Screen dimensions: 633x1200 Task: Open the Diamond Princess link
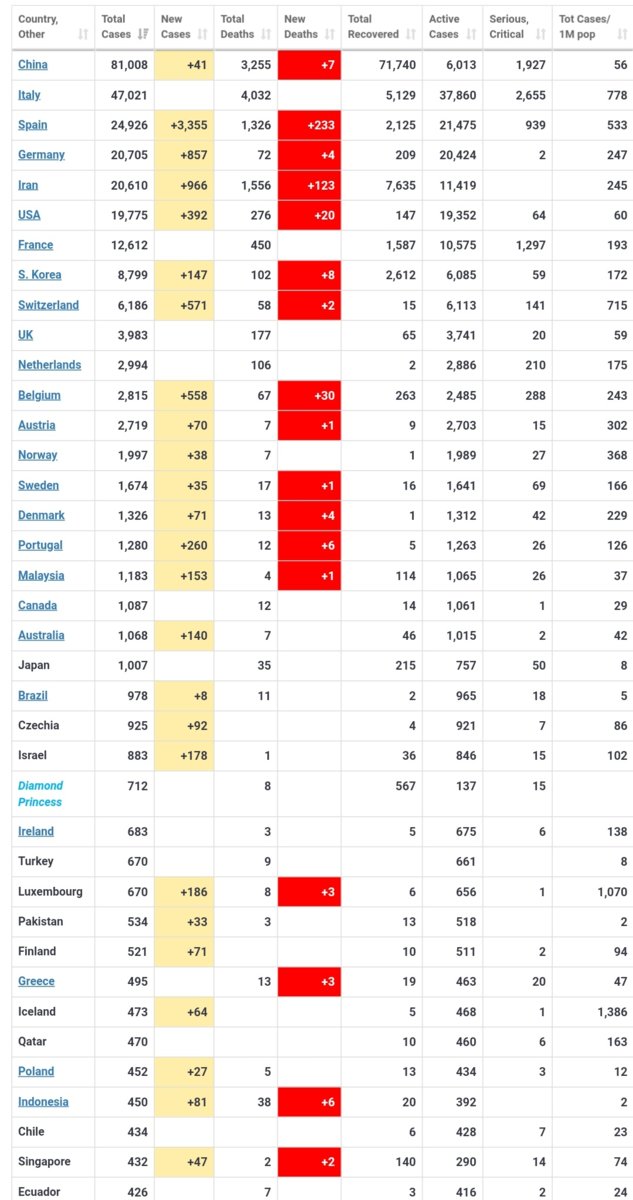[40, 794]
